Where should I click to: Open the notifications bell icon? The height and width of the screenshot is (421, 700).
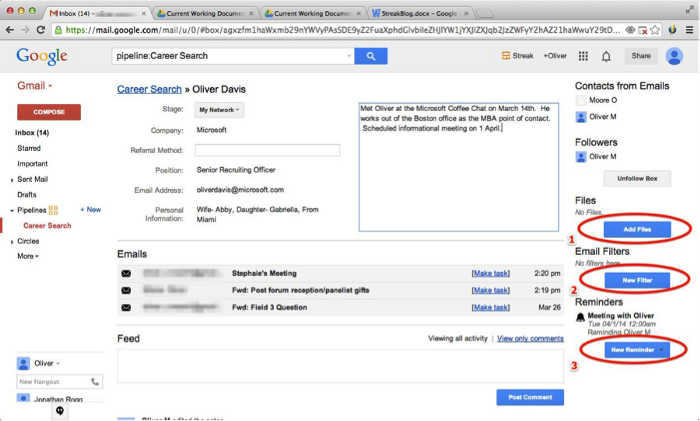606,57
